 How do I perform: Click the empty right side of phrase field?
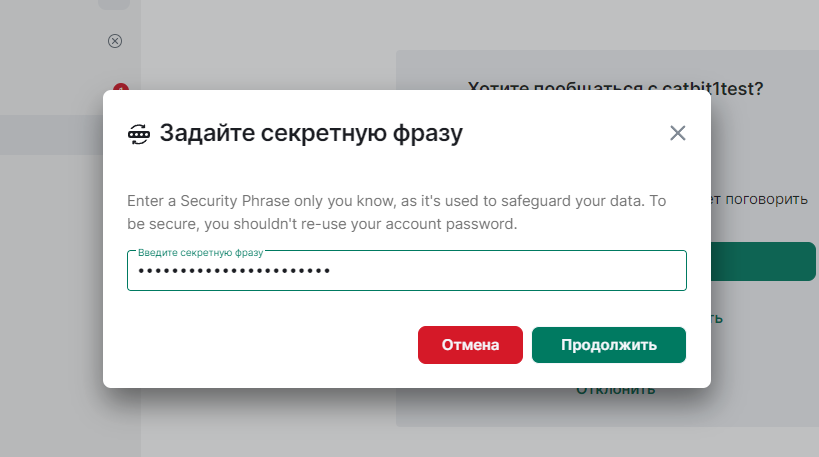click(x=507, y=271)
